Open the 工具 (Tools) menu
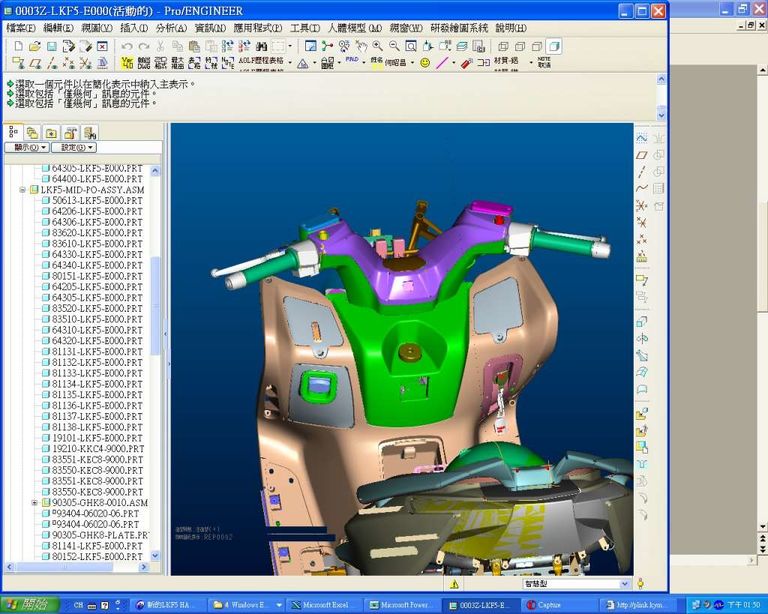This screenshot has height=614, width=768. coord(304,28)
